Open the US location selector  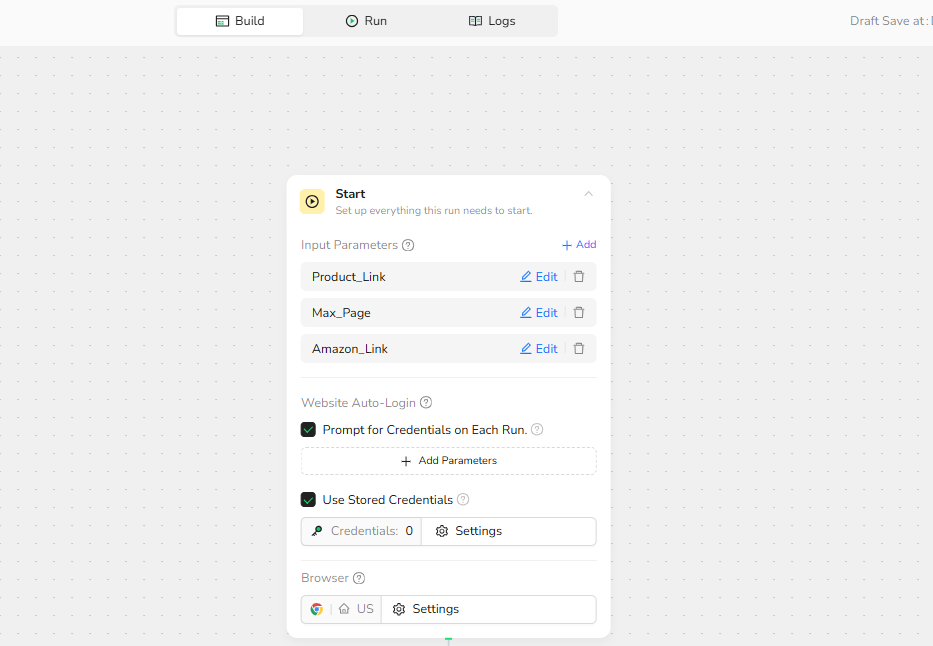[x=357, y=609]
